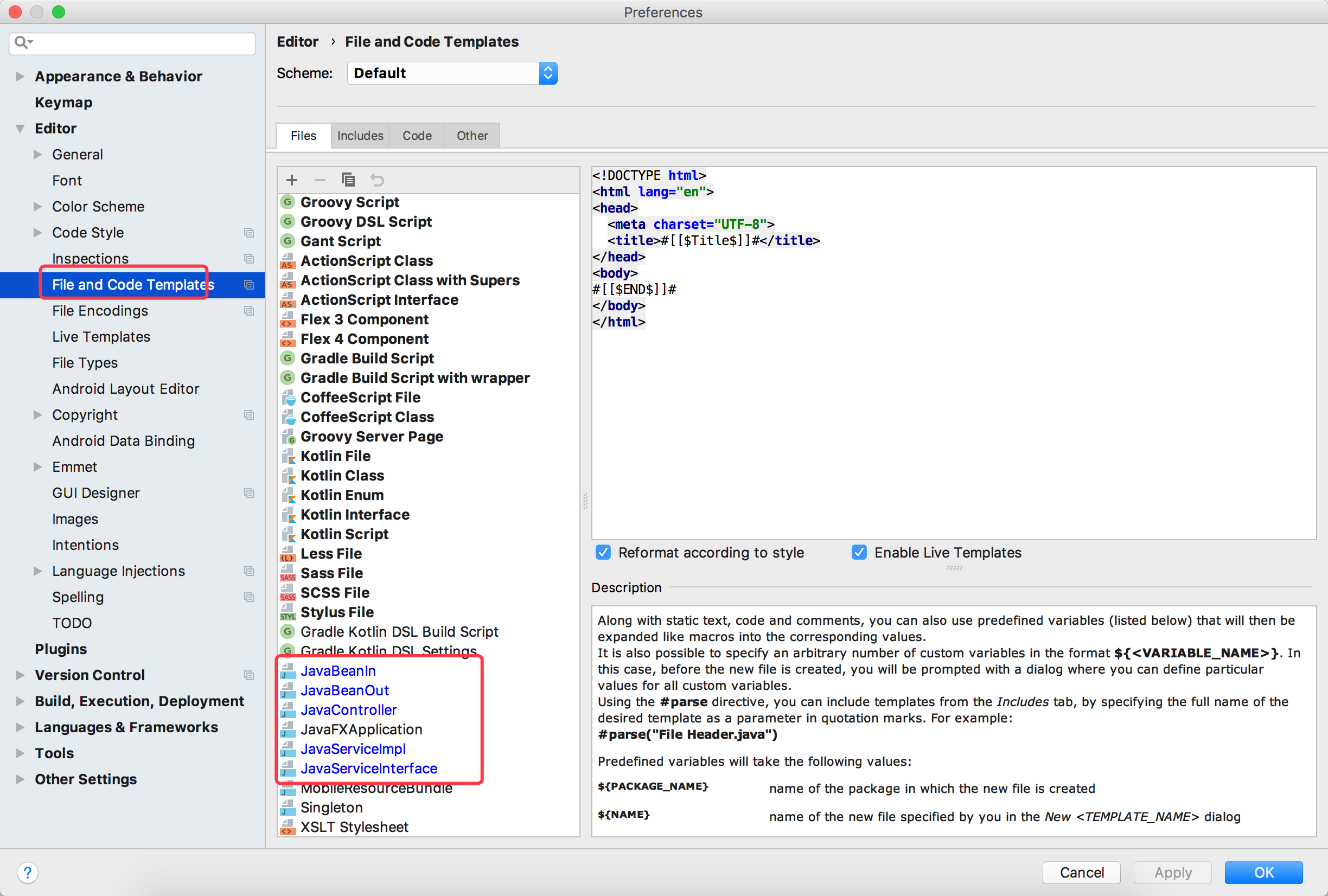1328x896 pixels.
Task: Click the Apply button
Action: [1172, 873]
